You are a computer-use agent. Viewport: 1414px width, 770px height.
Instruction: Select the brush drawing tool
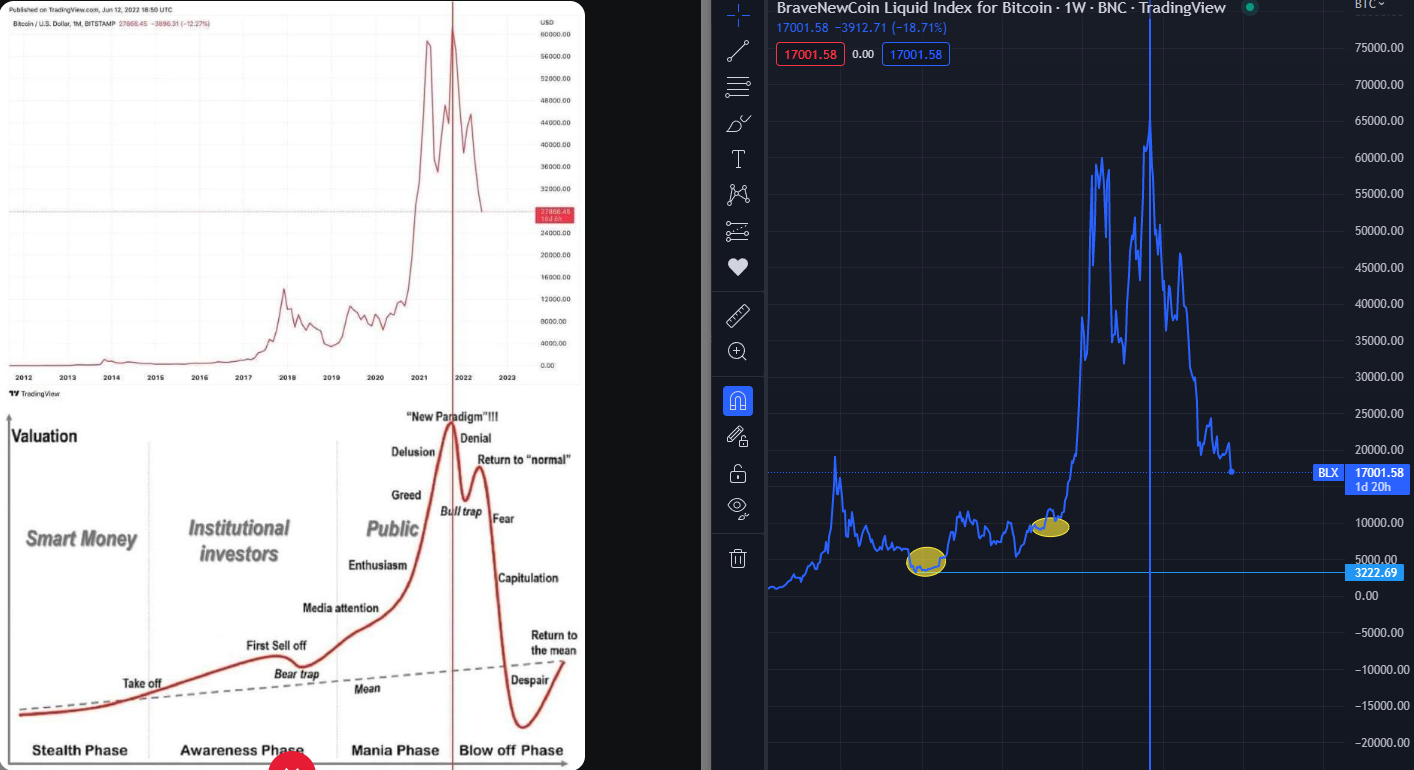738,123
